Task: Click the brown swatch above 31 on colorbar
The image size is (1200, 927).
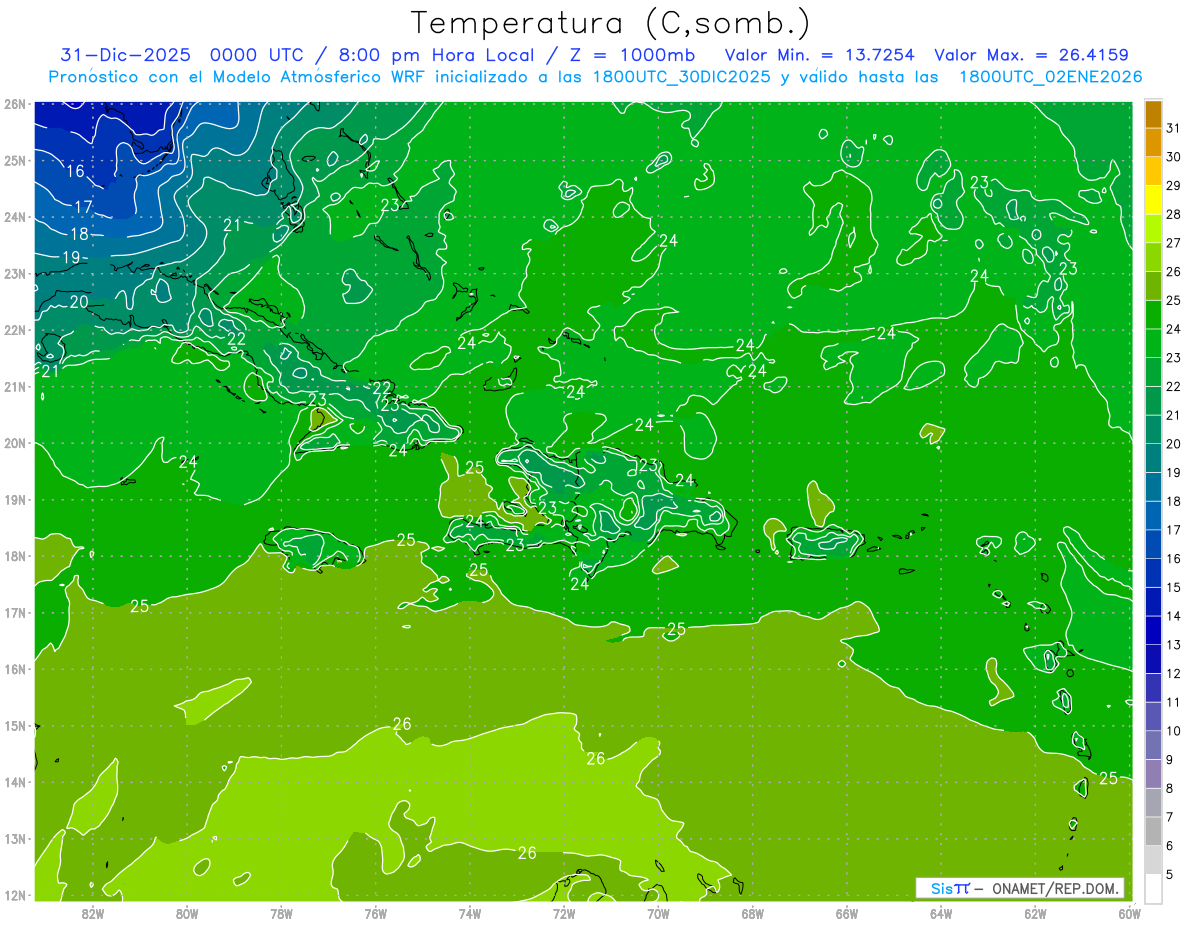Action: point(1153,113)
